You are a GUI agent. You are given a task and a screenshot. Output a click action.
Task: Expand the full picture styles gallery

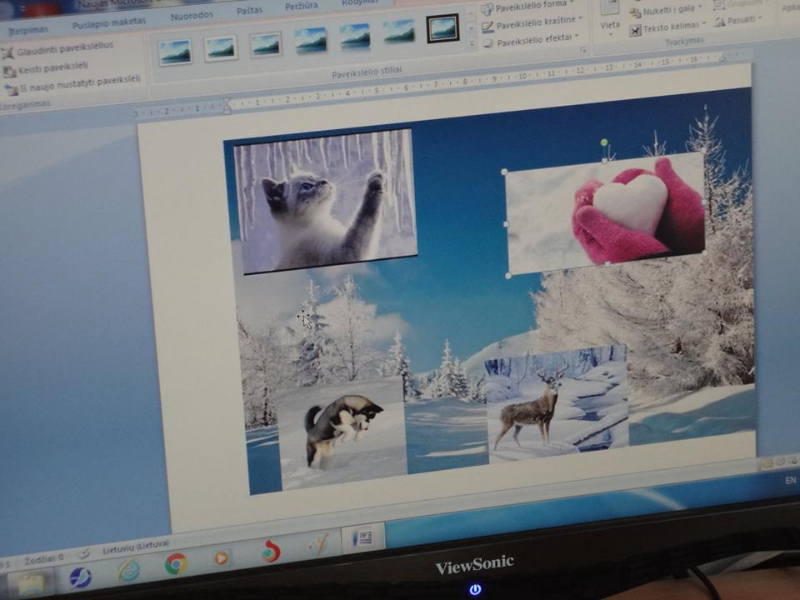472,44
